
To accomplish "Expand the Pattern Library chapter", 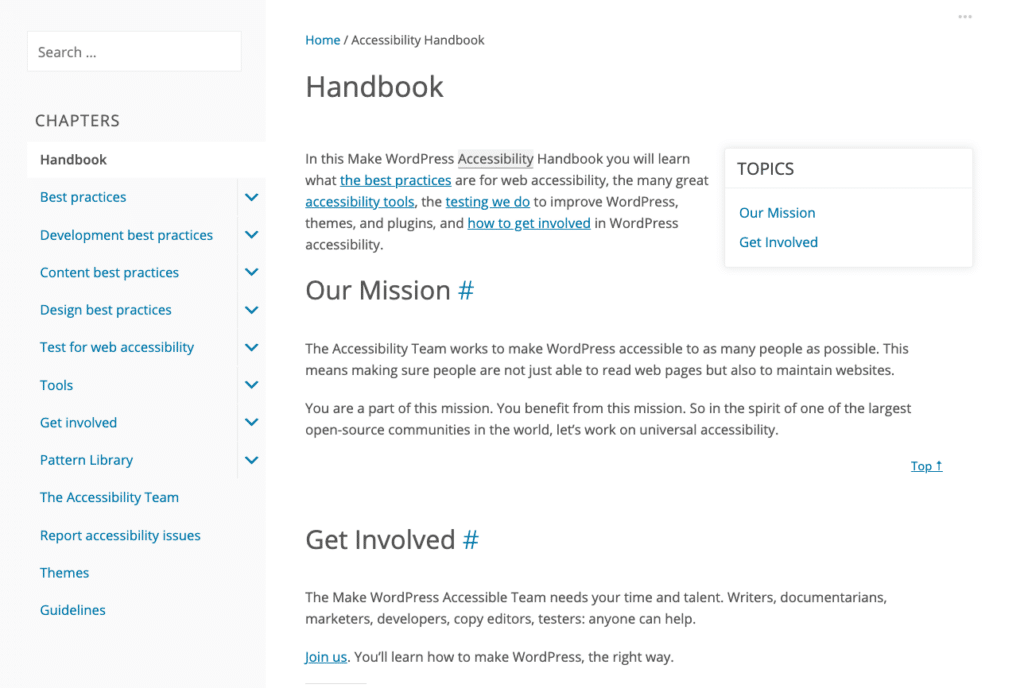I will (251, 459).
